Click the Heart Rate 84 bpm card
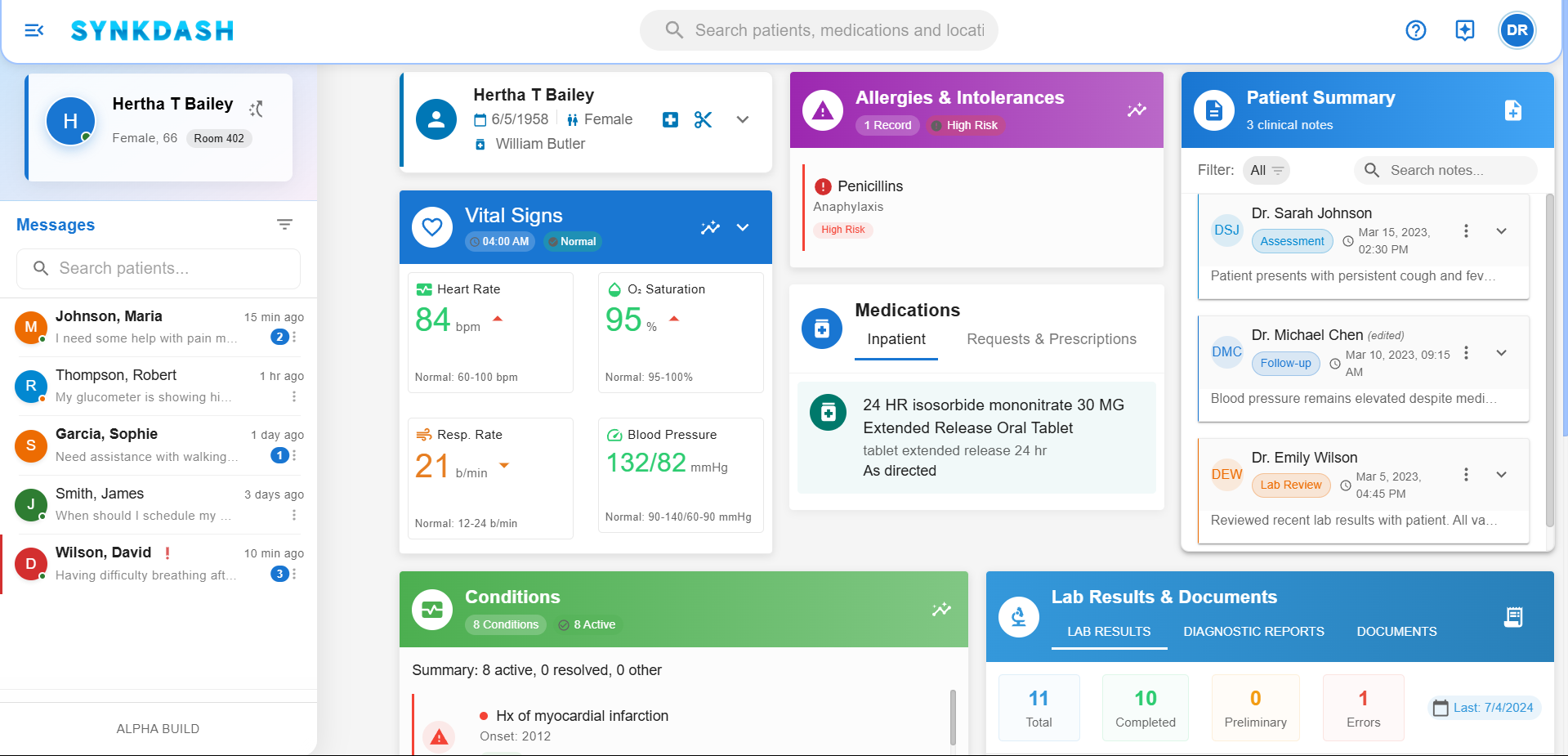The height and width of the screenshot is (756, 1568). tap(490, 333)
